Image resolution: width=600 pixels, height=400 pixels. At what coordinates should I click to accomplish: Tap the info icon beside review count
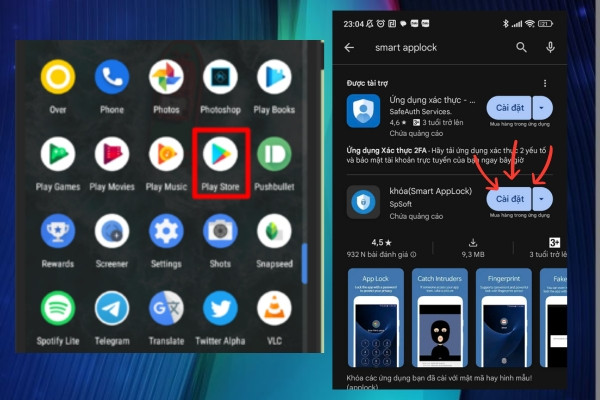(413, 255)
